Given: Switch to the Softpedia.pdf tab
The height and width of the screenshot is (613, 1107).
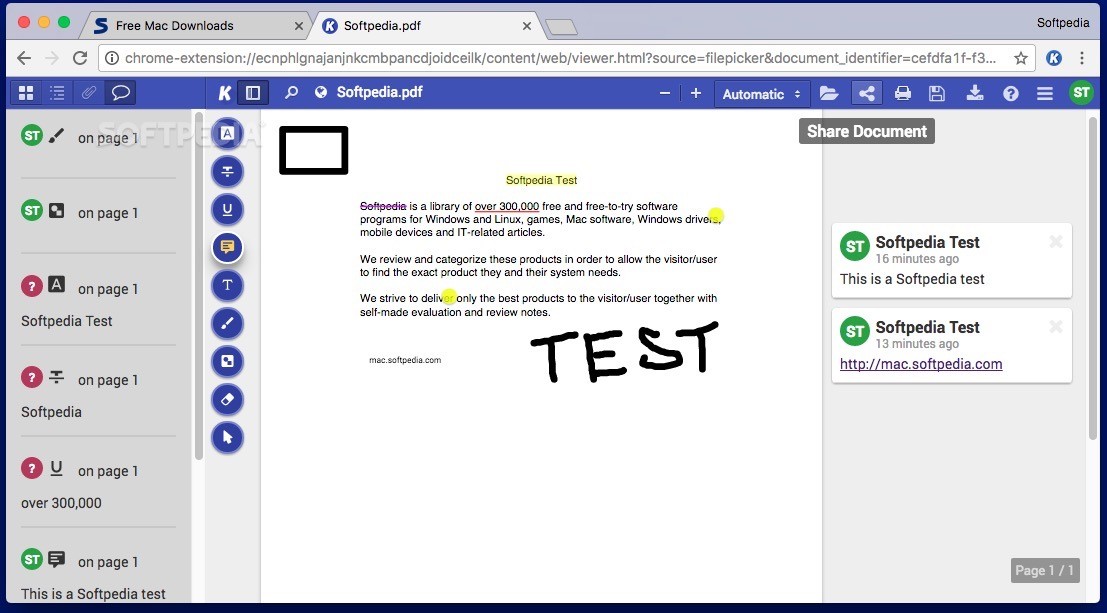Looking at the screenshot, I should (426, 26).
